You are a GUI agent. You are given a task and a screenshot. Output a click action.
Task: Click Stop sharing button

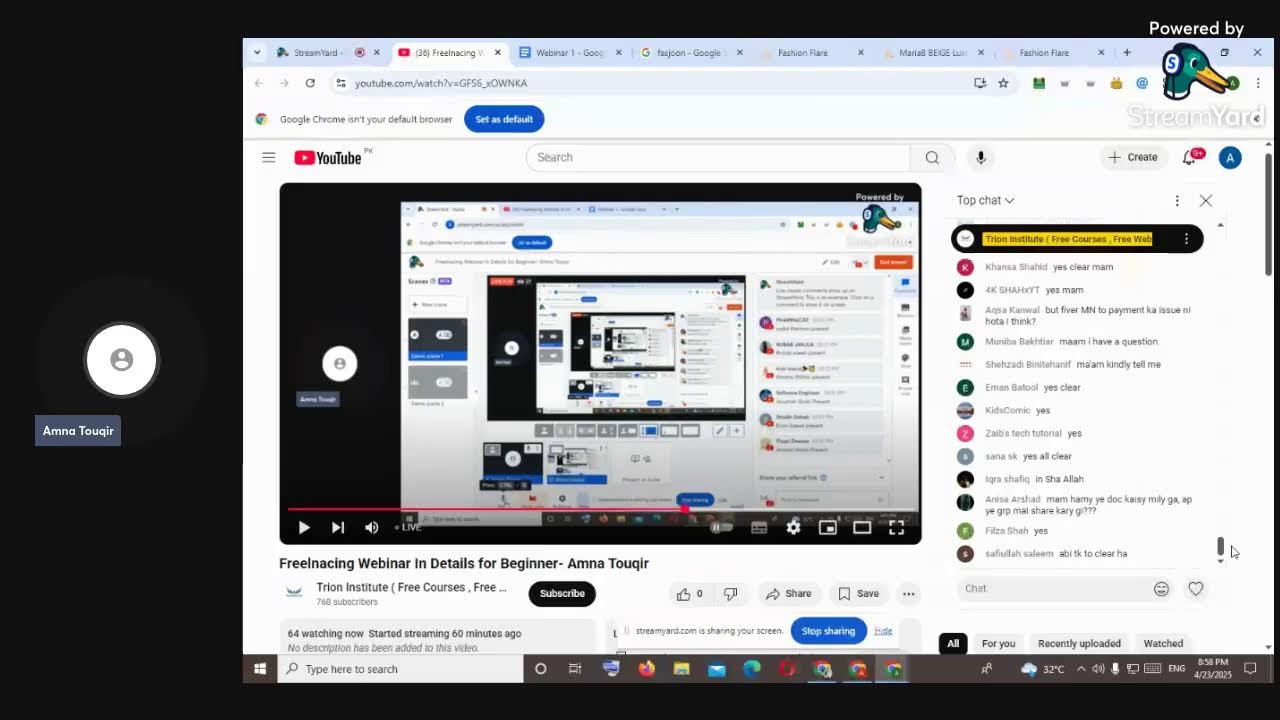pos(828,631)
